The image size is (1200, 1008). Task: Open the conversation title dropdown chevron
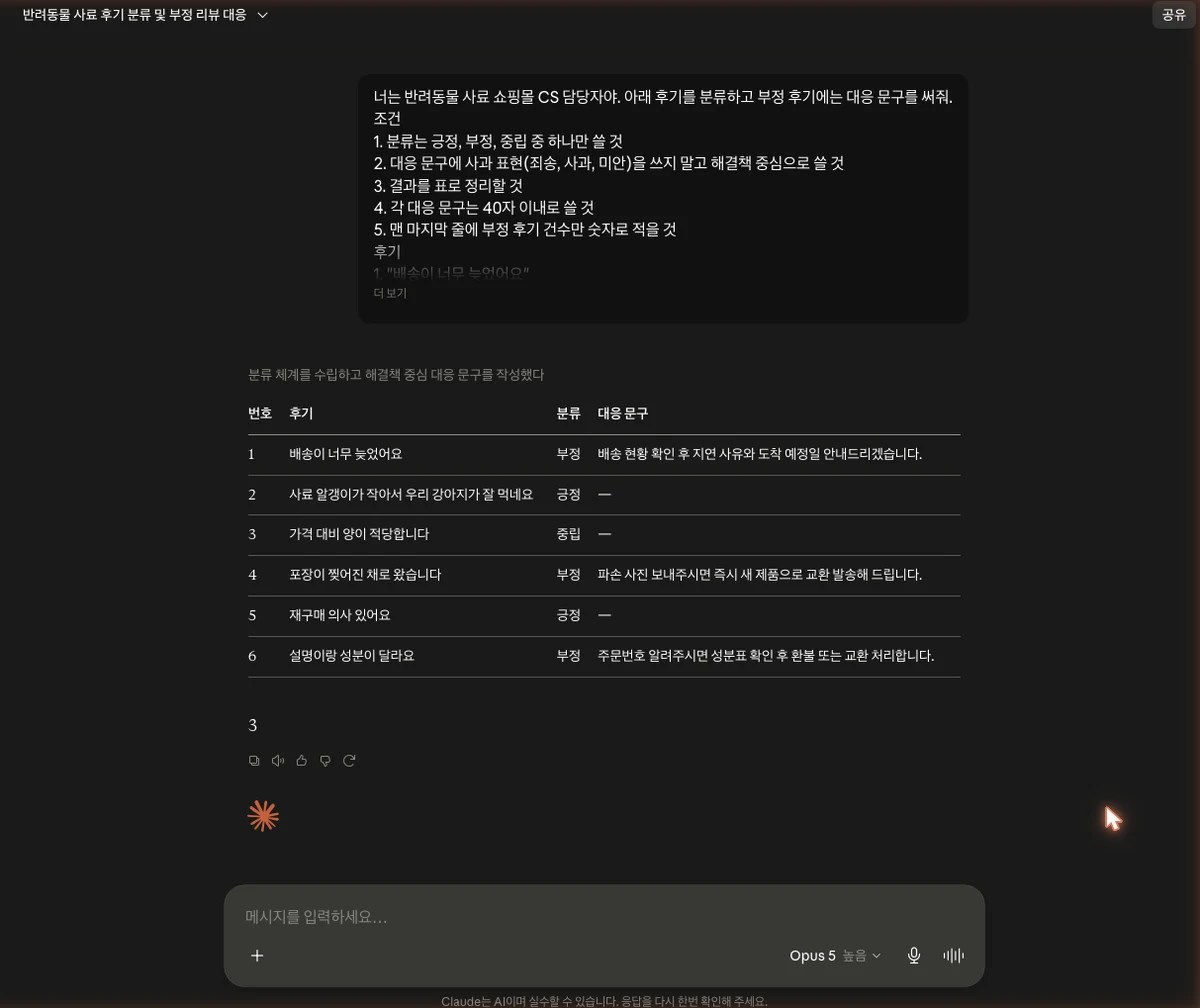[263, 16]
